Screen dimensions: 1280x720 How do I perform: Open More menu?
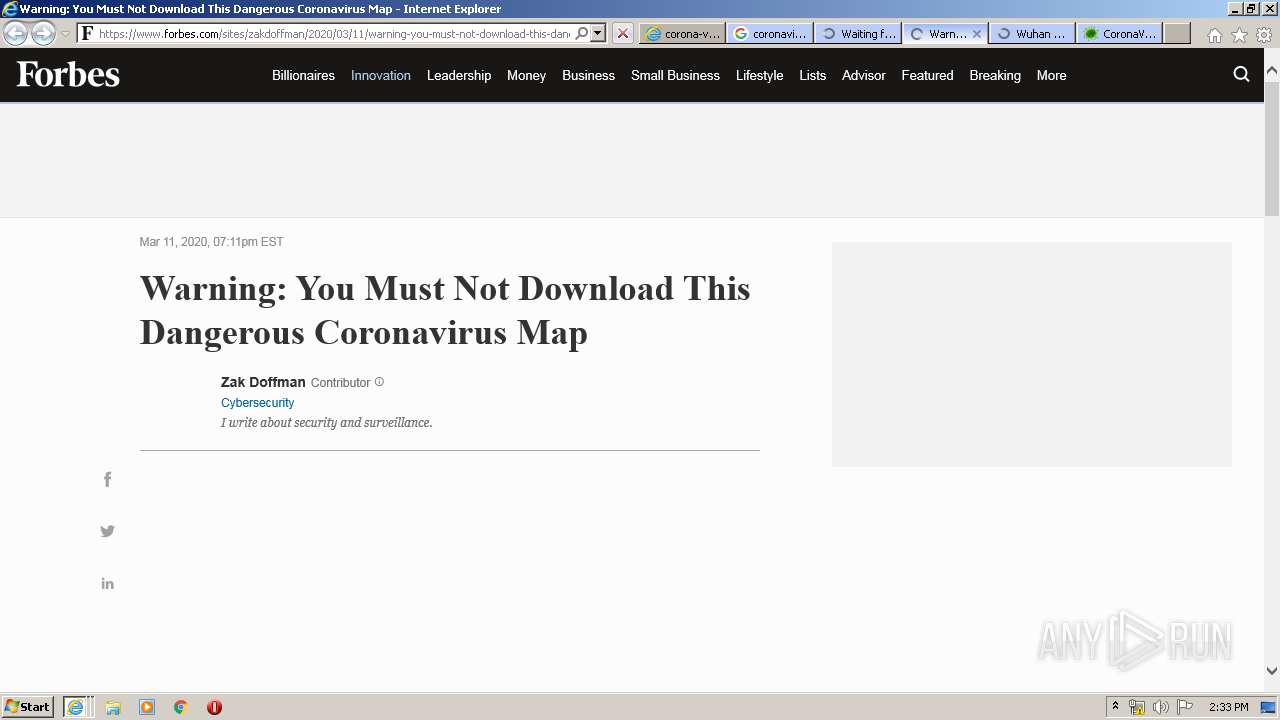(x=1051, y=75)
